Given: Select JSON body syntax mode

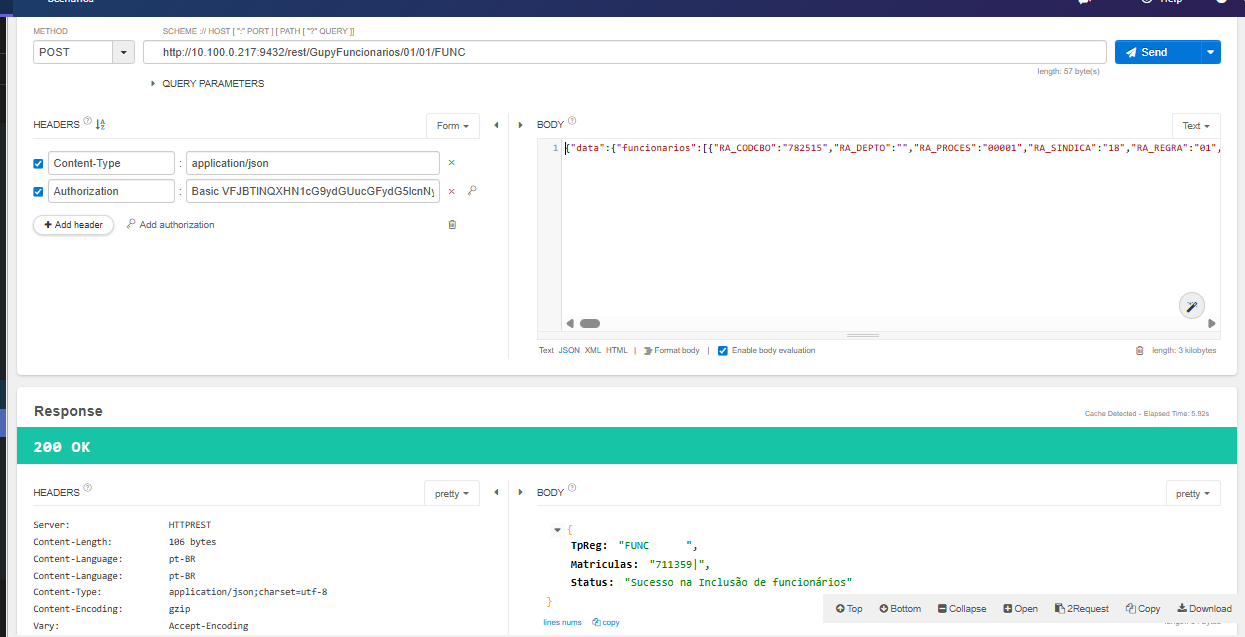Looking at the screenshot, I should tap(568, 351).
